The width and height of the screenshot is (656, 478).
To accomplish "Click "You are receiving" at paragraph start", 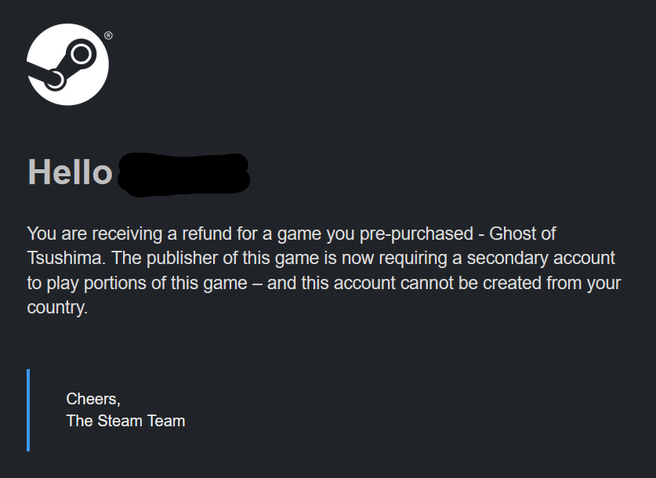I will click(92, 234).
